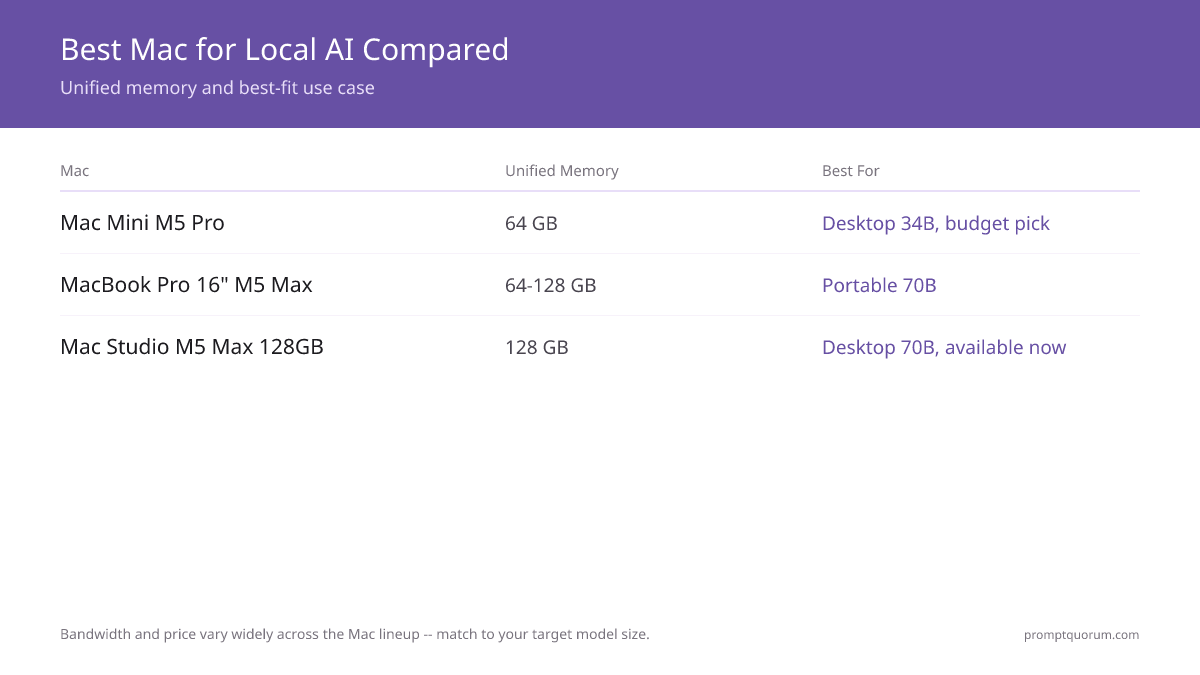This screenshot has width=1200, height=675.
Task: Click the promptquorum.com source label
Action: tap(1081, 635)
